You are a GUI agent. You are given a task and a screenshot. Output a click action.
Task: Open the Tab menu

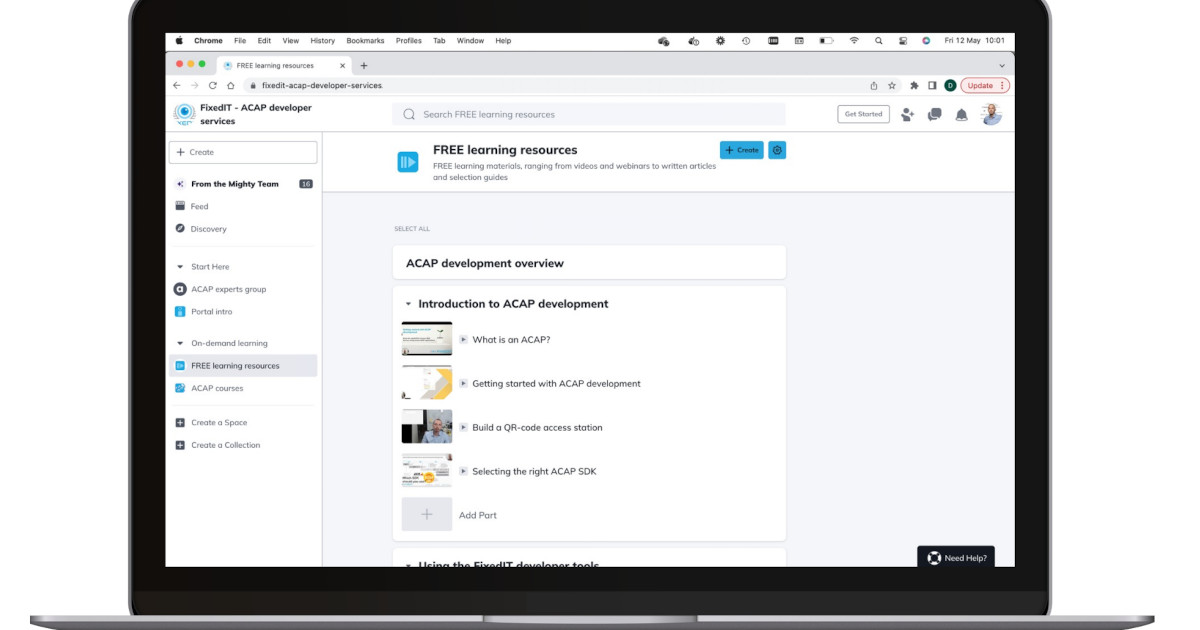point(439,41)
